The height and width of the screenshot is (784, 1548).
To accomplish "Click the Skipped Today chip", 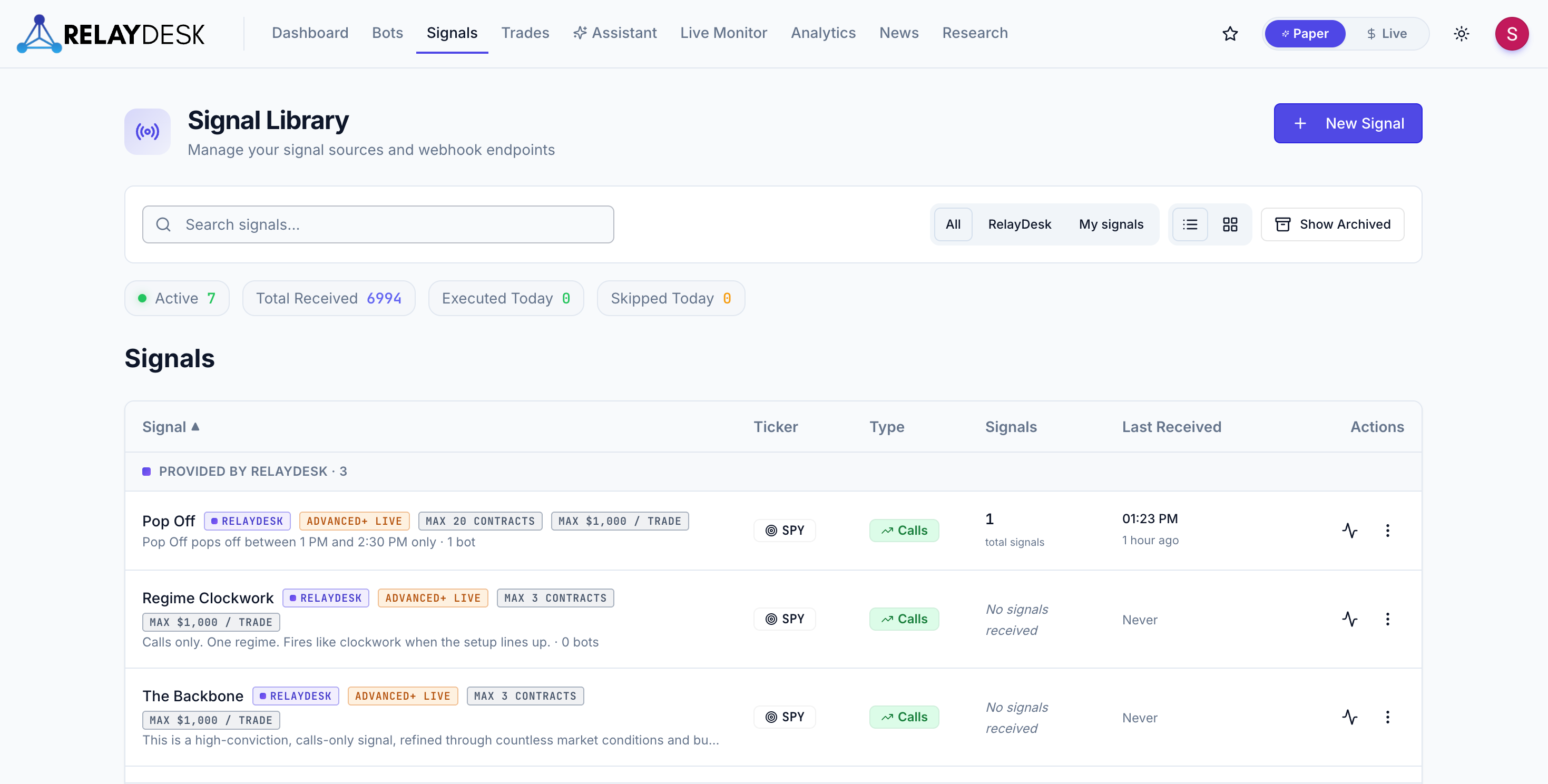I will pos(671,299).
